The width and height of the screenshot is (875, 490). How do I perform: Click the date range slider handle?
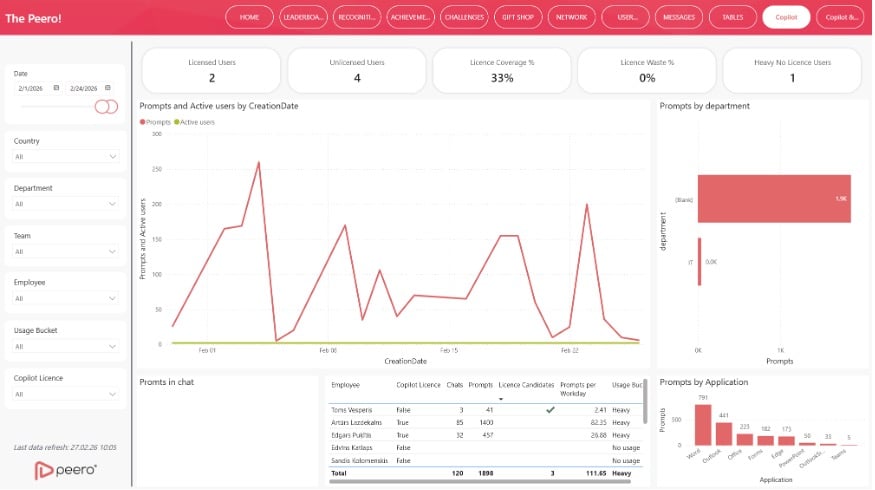coord(103,106)
